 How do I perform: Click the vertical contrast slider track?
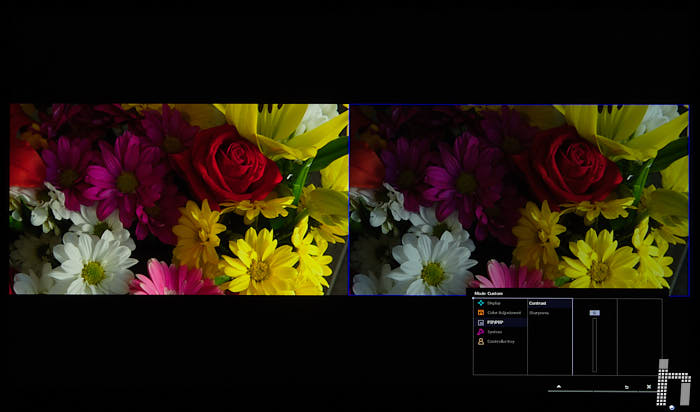click(594, 345)
